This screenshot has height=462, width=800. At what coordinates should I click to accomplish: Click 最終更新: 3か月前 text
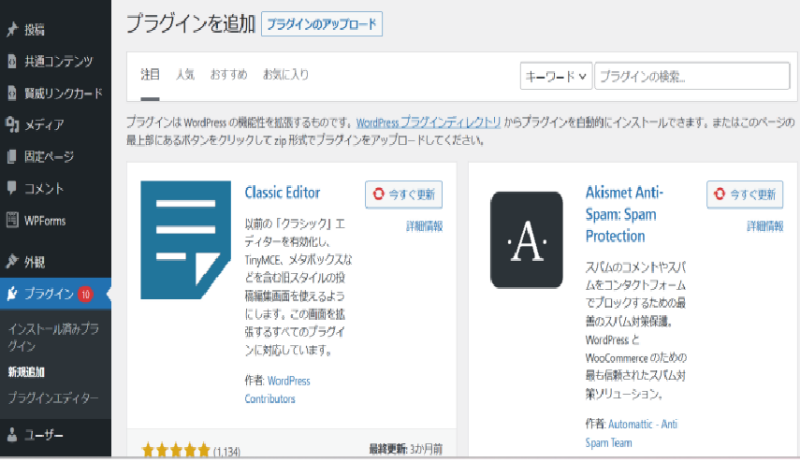[x=406, y=449]
